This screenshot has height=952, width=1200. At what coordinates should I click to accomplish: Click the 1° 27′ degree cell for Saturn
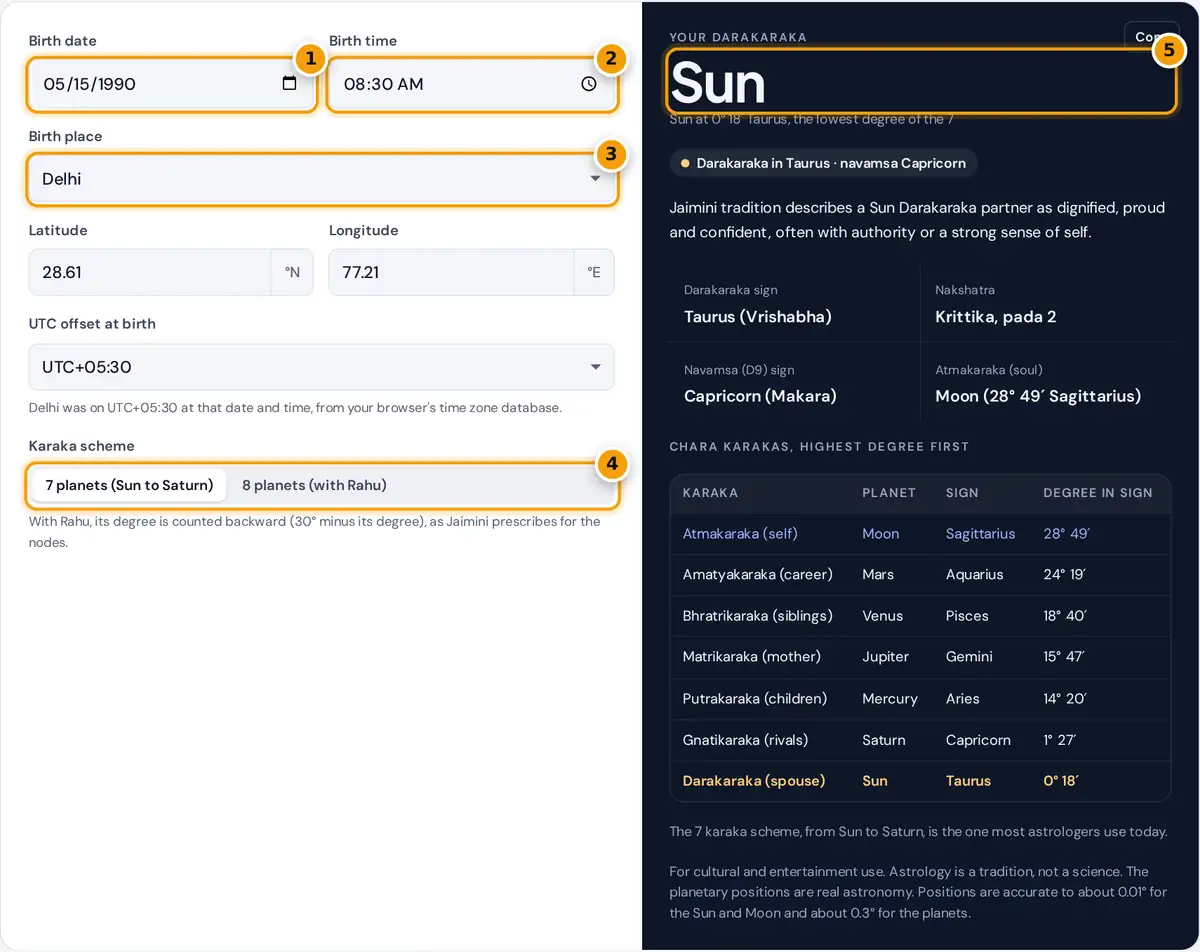(x=1061, y=740)
